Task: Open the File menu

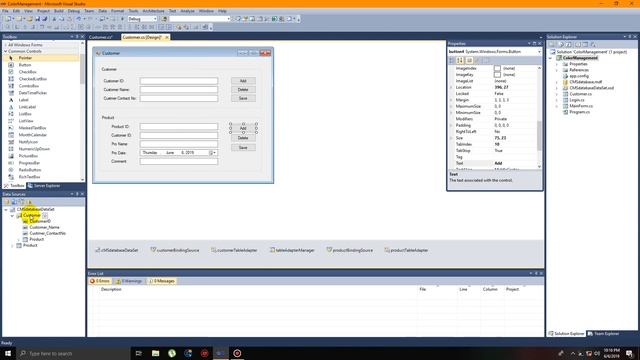Action: [5, 11]
